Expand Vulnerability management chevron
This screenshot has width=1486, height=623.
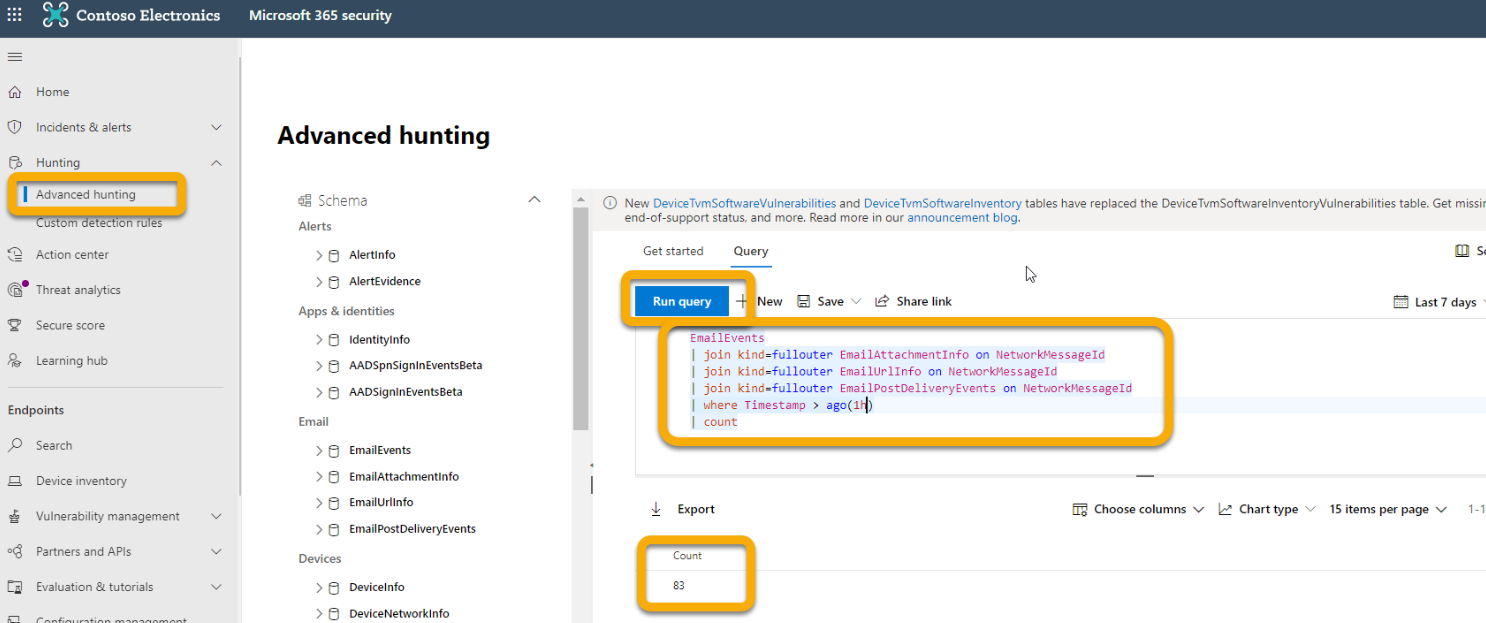coord(217,516)
